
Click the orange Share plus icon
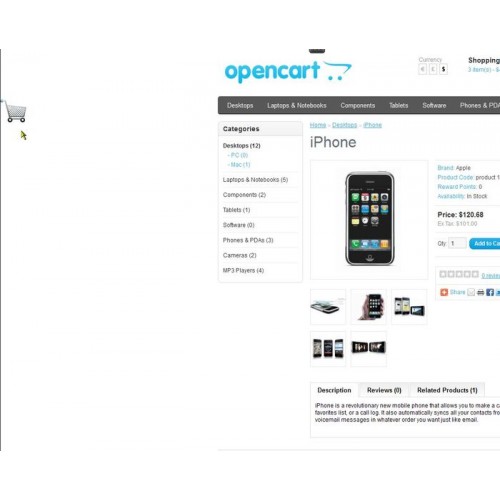(x=444, y=292)
